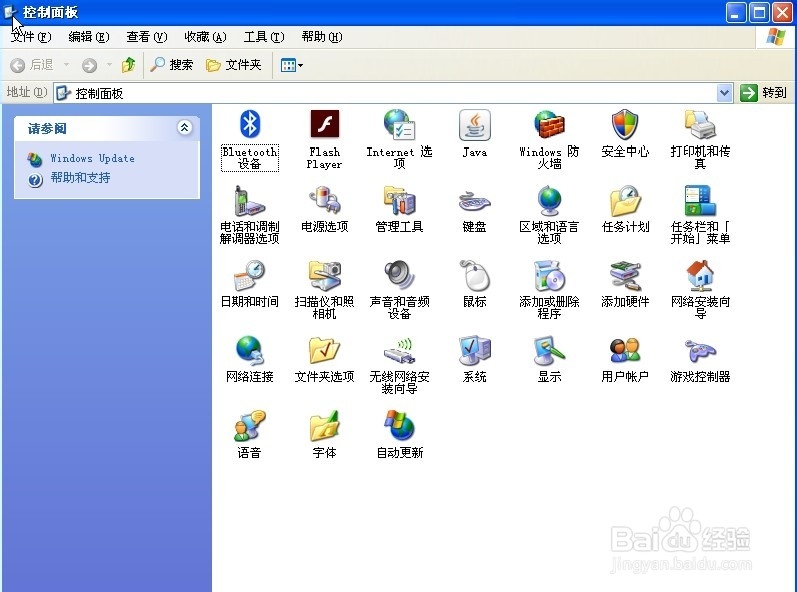Open 日期和时间 icon
This screenshot has height=592, width=797.
click(x=250, y=275)
